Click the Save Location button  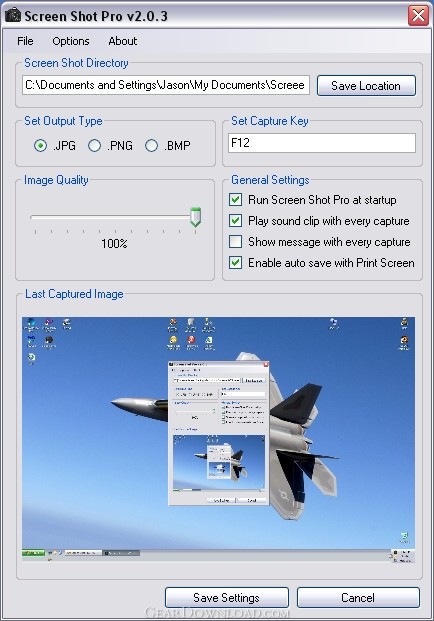pos(366,86)
